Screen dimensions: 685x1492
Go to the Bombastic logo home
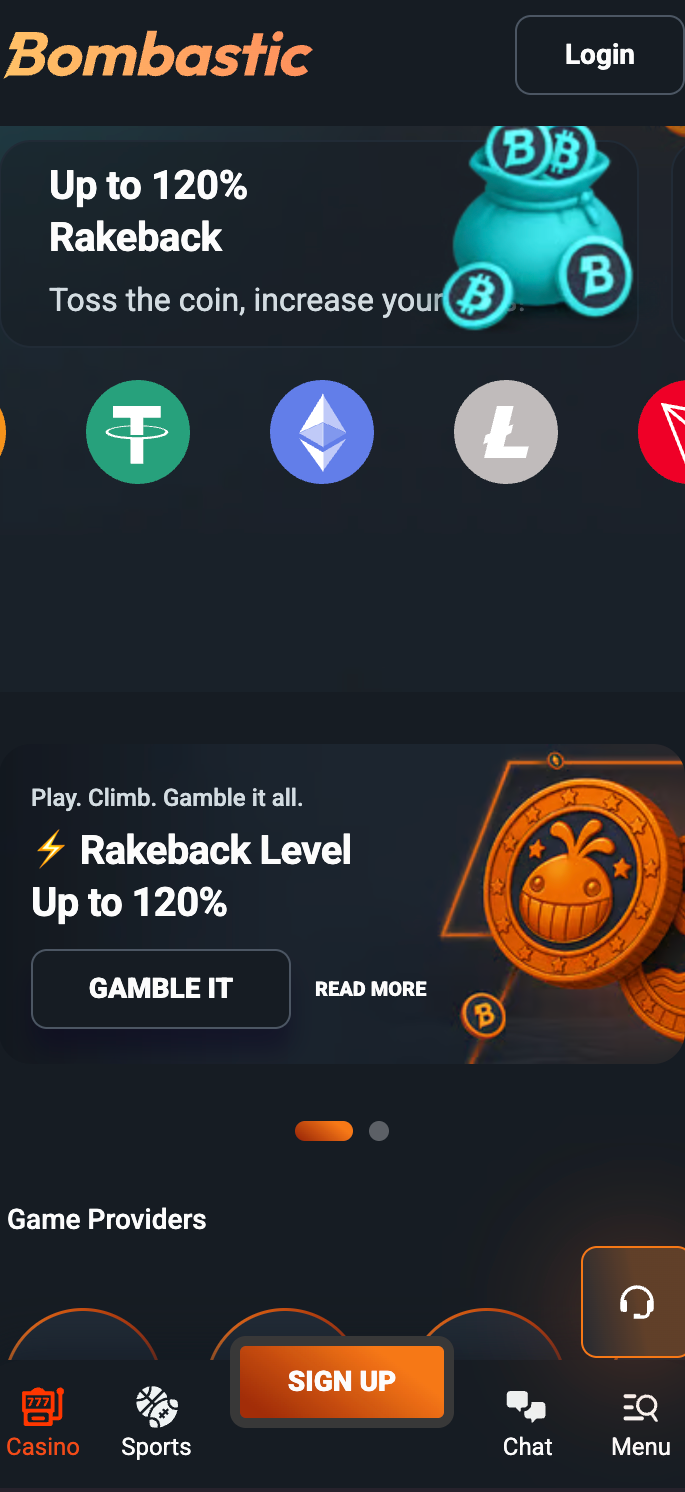[159, 55]
